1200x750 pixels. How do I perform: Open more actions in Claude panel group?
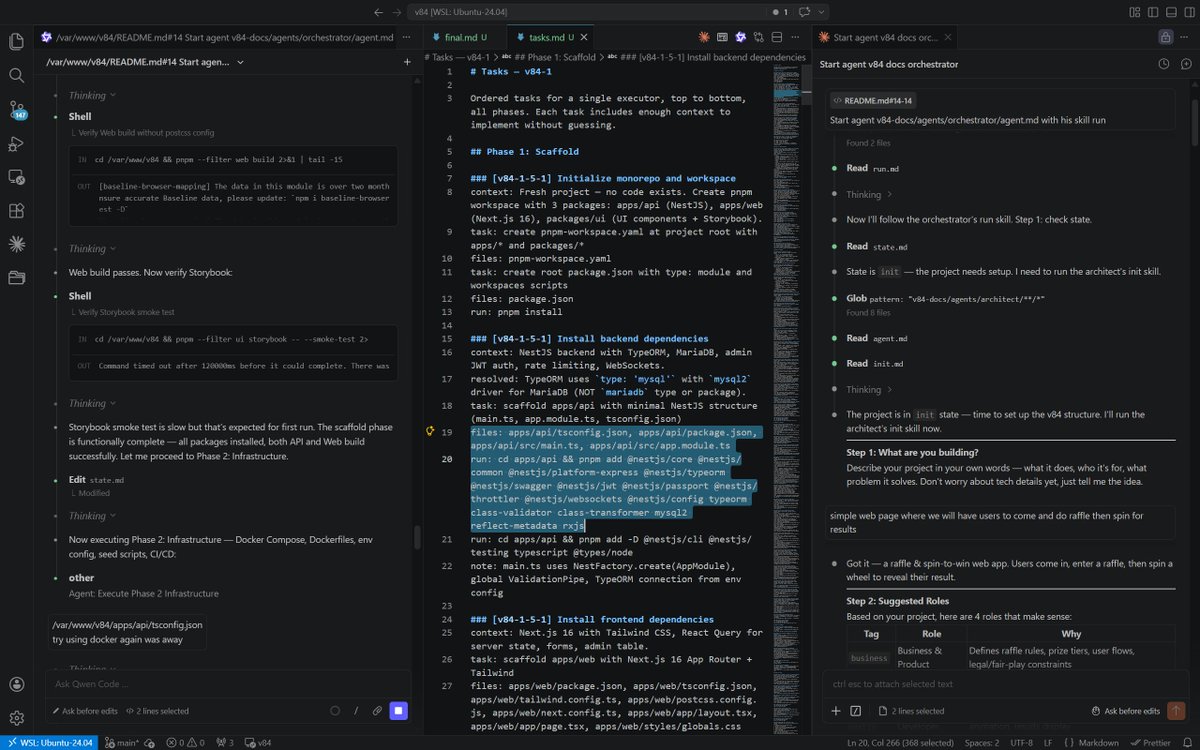1185,36
